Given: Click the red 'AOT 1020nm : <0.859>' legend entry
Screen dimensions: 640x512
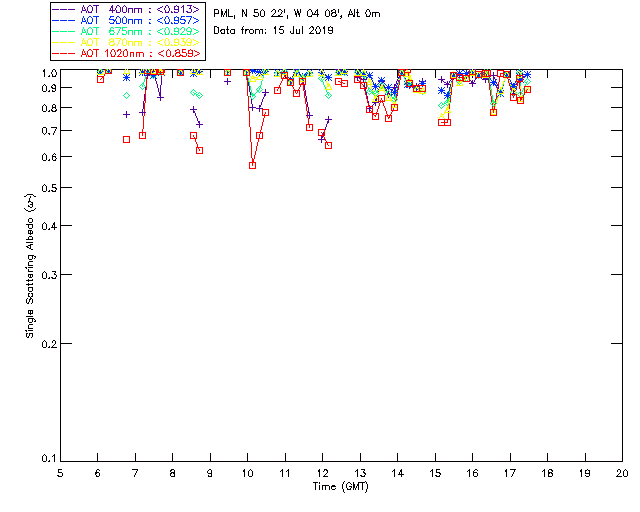Looking at the screenshot, I should point(126,53).
